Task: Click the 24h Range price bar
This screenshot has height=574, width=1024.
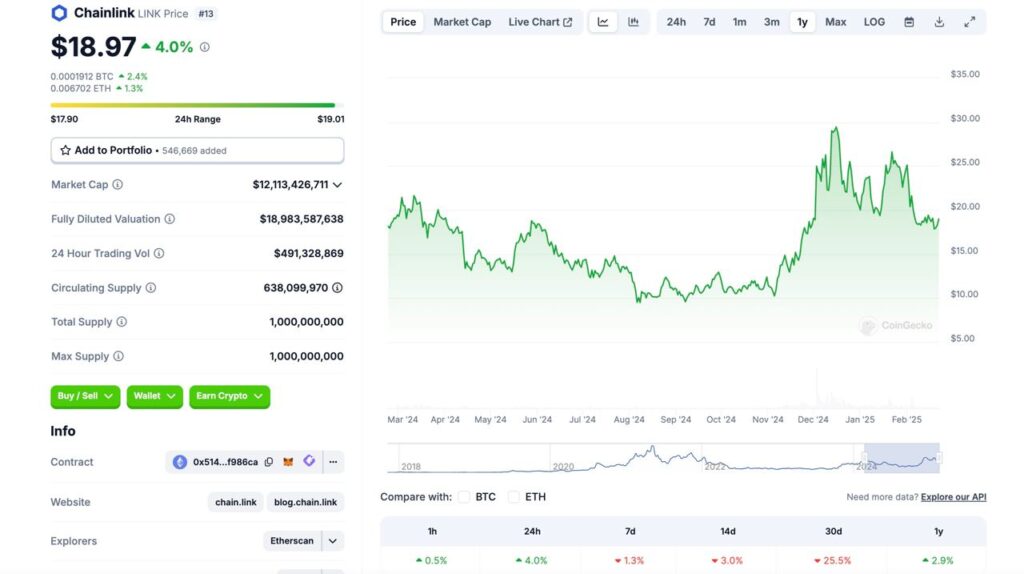Action: click(197, 104)
